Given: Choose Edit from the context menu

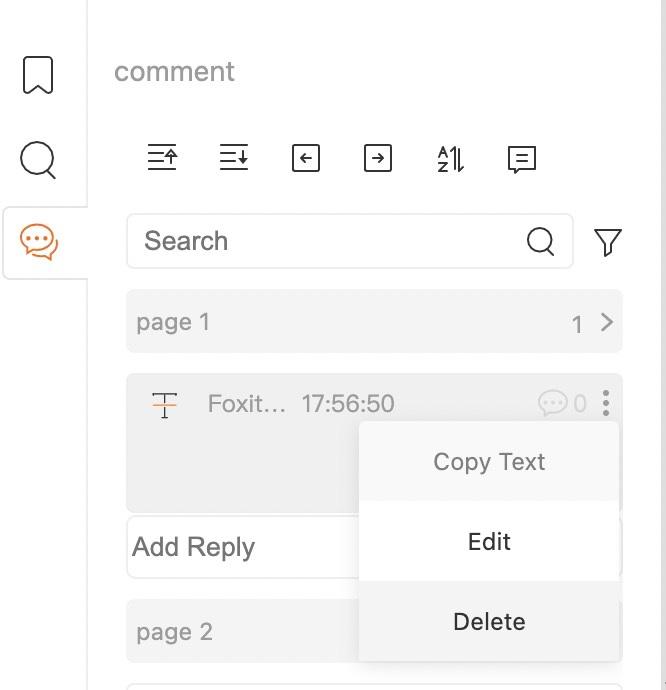Looking at the screenshot, I should click(489, 541).
